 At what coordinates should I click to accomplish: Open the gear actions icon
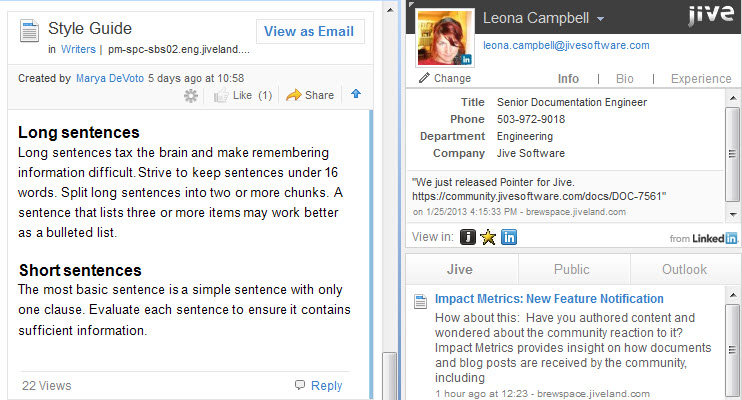(x=191, y=96)
